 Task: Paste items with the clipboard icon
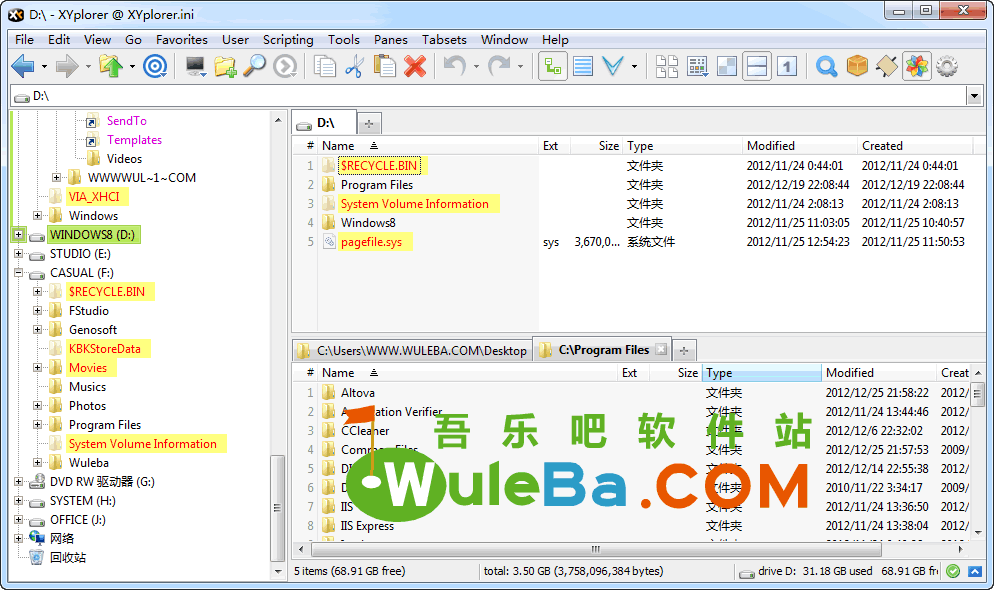[384, 66]
